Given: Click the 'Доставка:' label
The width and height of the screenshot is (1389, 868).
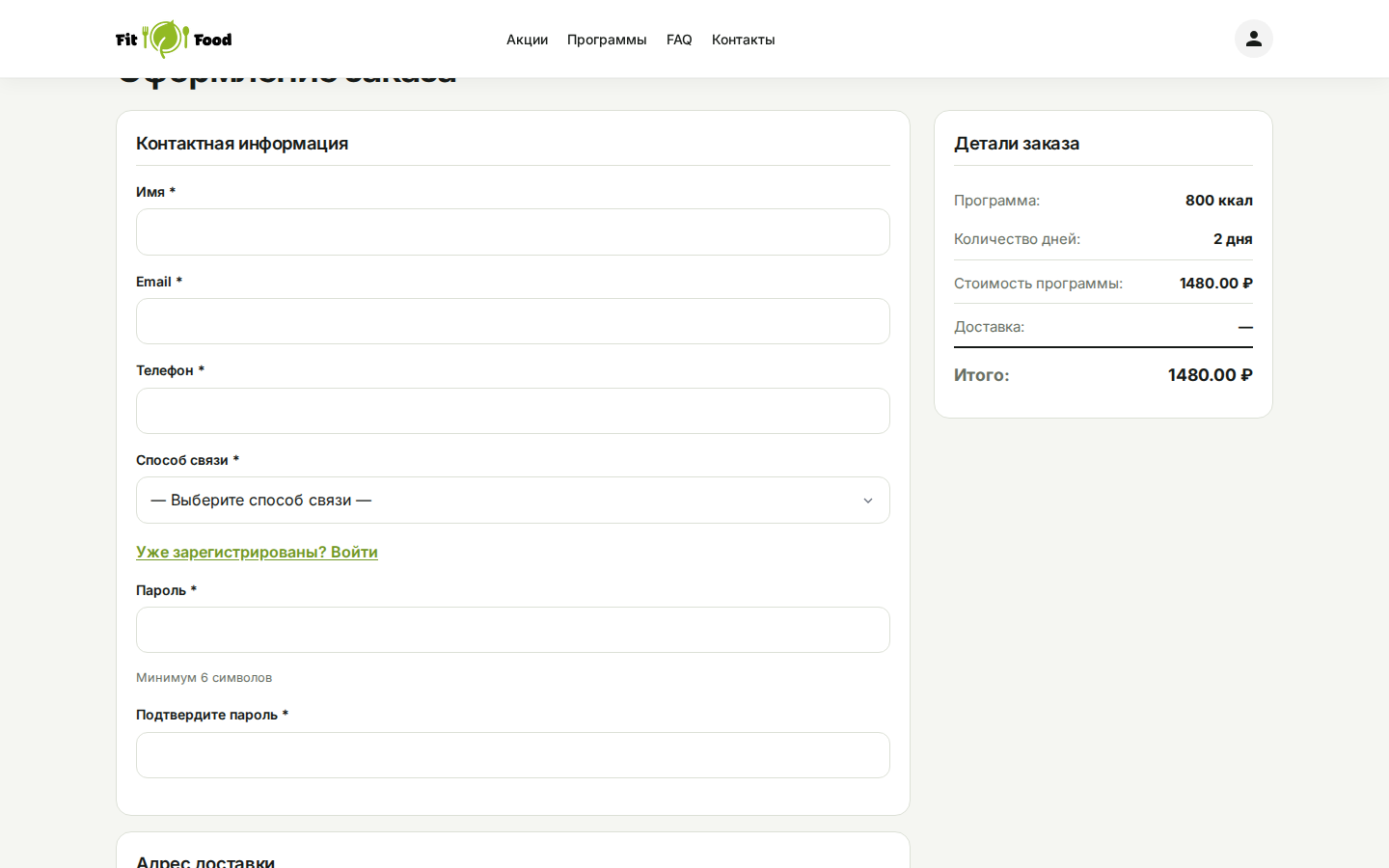Looking at the screenshot, I should [x=989, y=327].
